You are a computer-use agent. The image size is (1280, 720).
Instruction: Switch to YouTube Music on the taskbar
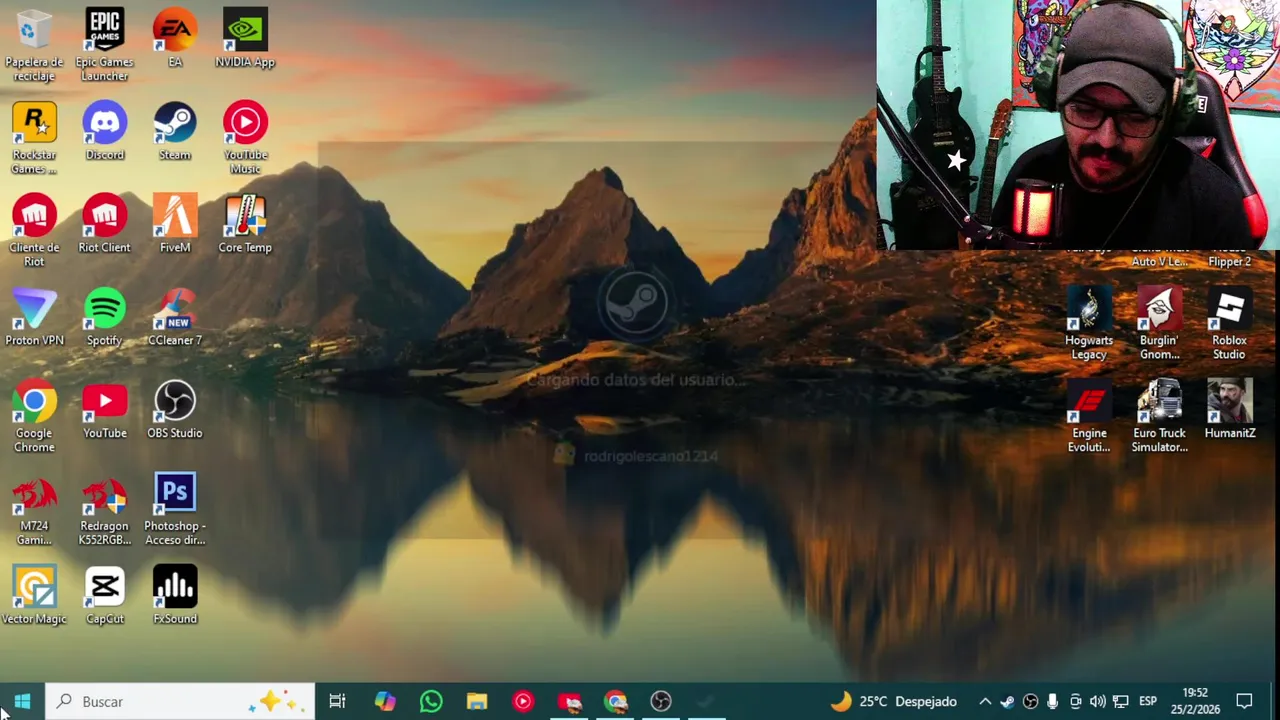click(x=523, y=701)
